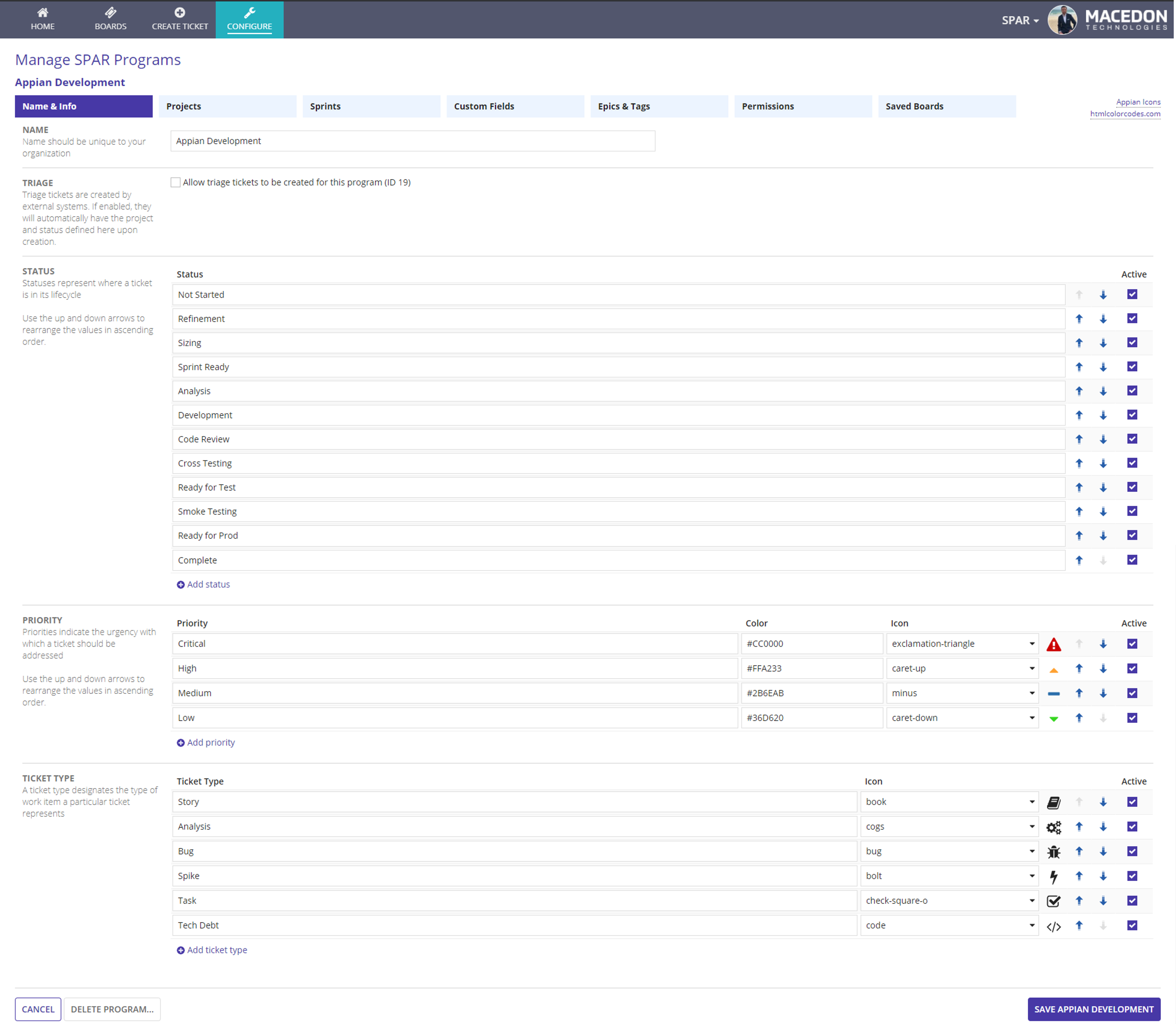Open the Custom Fields tab

click(x=515, y=106)
